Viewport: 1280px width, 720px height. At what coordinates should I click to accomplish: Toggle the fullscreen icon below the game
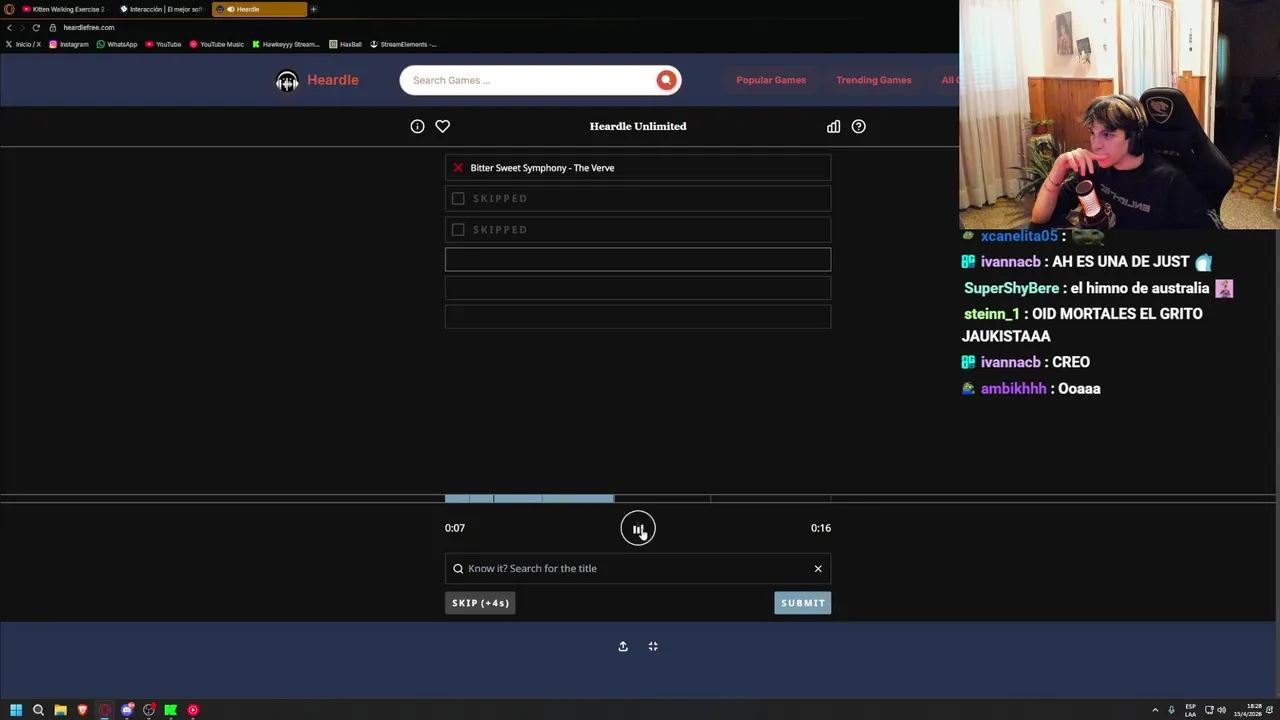click(x=653, y=646)
